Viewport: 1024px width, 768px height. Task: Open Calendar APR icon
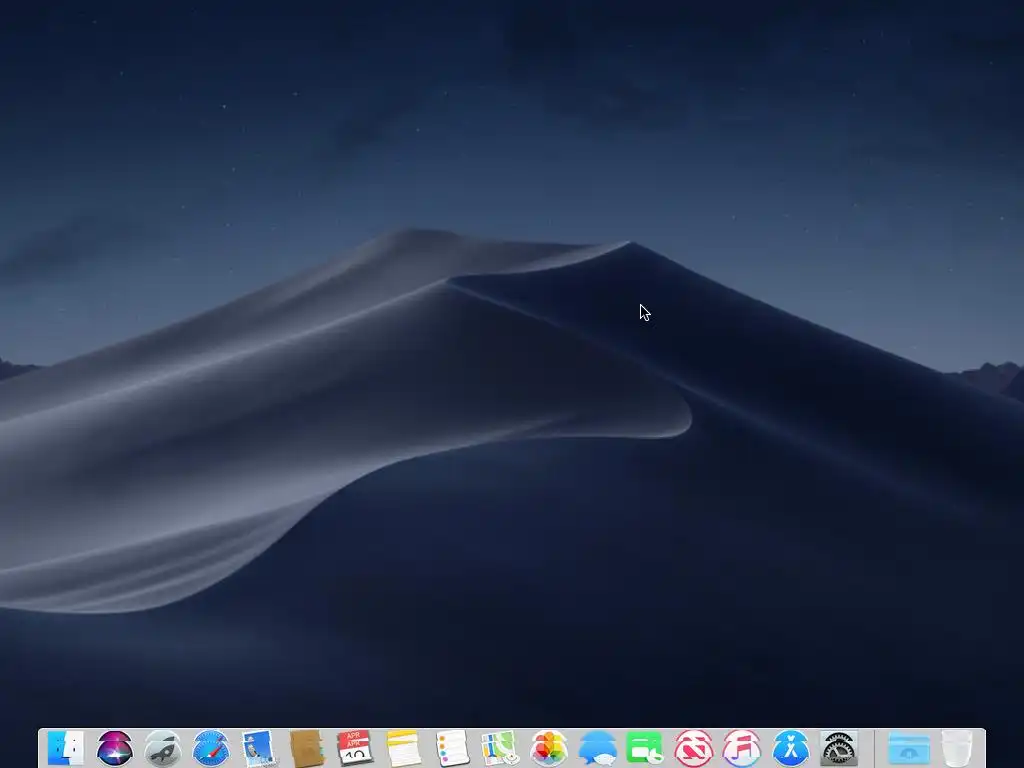(355, 748)
